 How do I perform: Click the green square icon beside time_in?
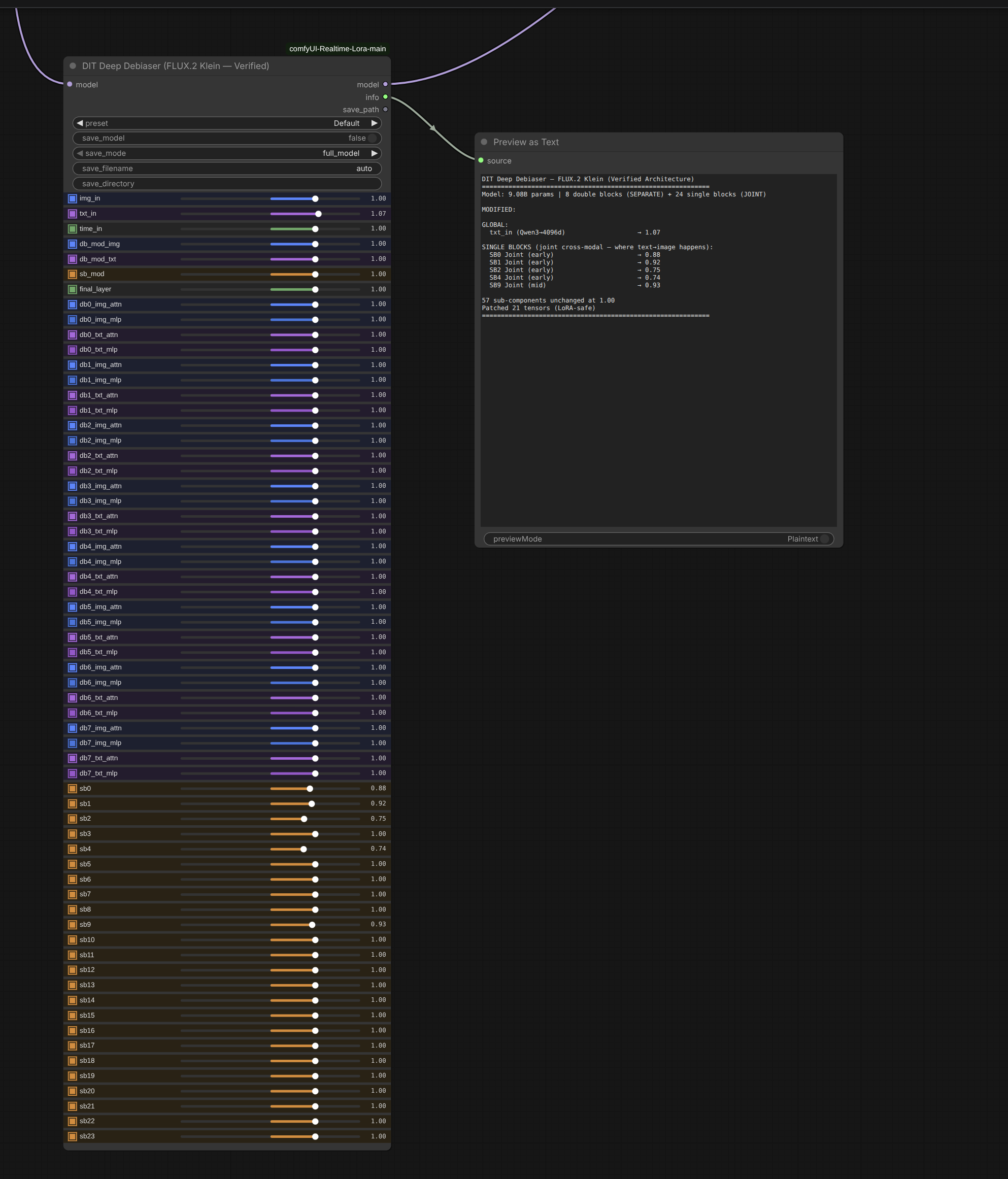[x=72, y=229]
